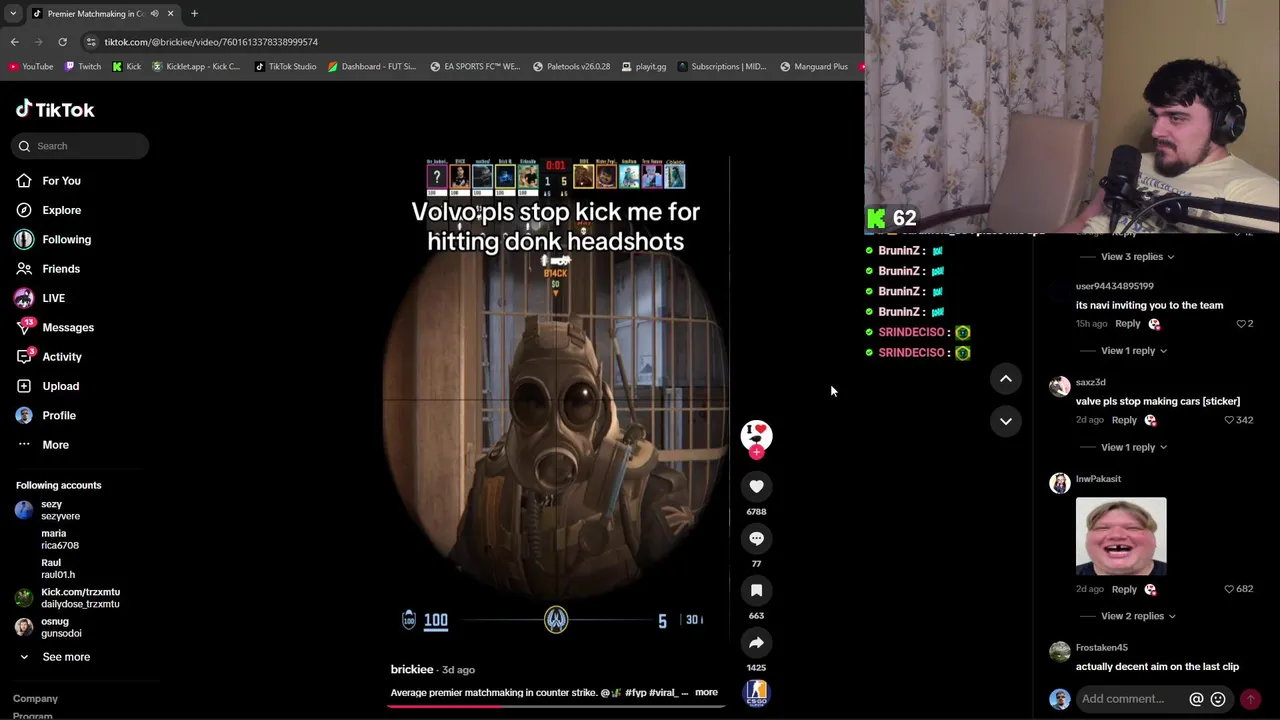
Task: Open Frostaken45 commenter profile
Action: (1101, 648)
